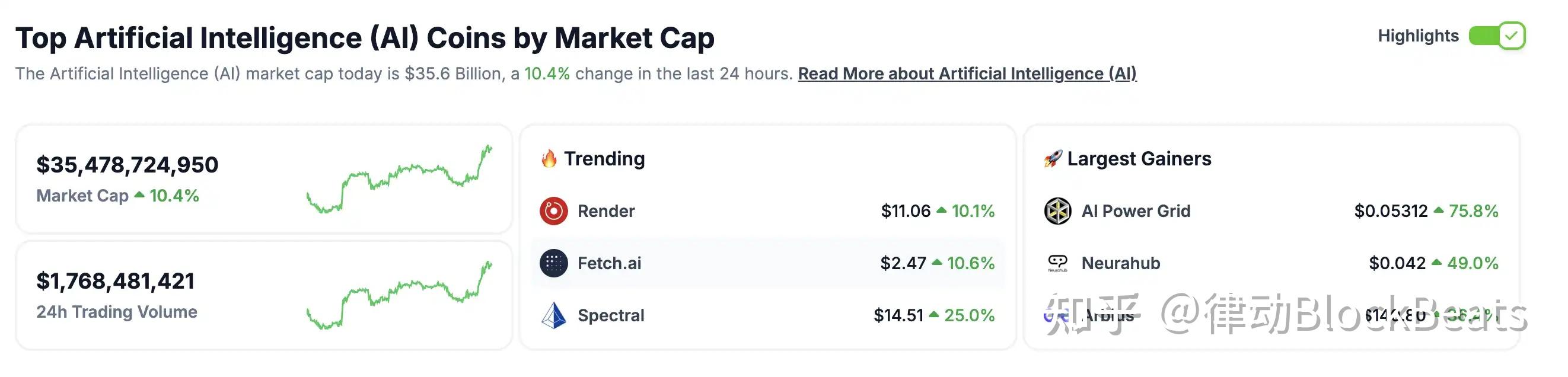
Task: Click the $1,768,481,421 trading volume value
Action: point(116,281)
